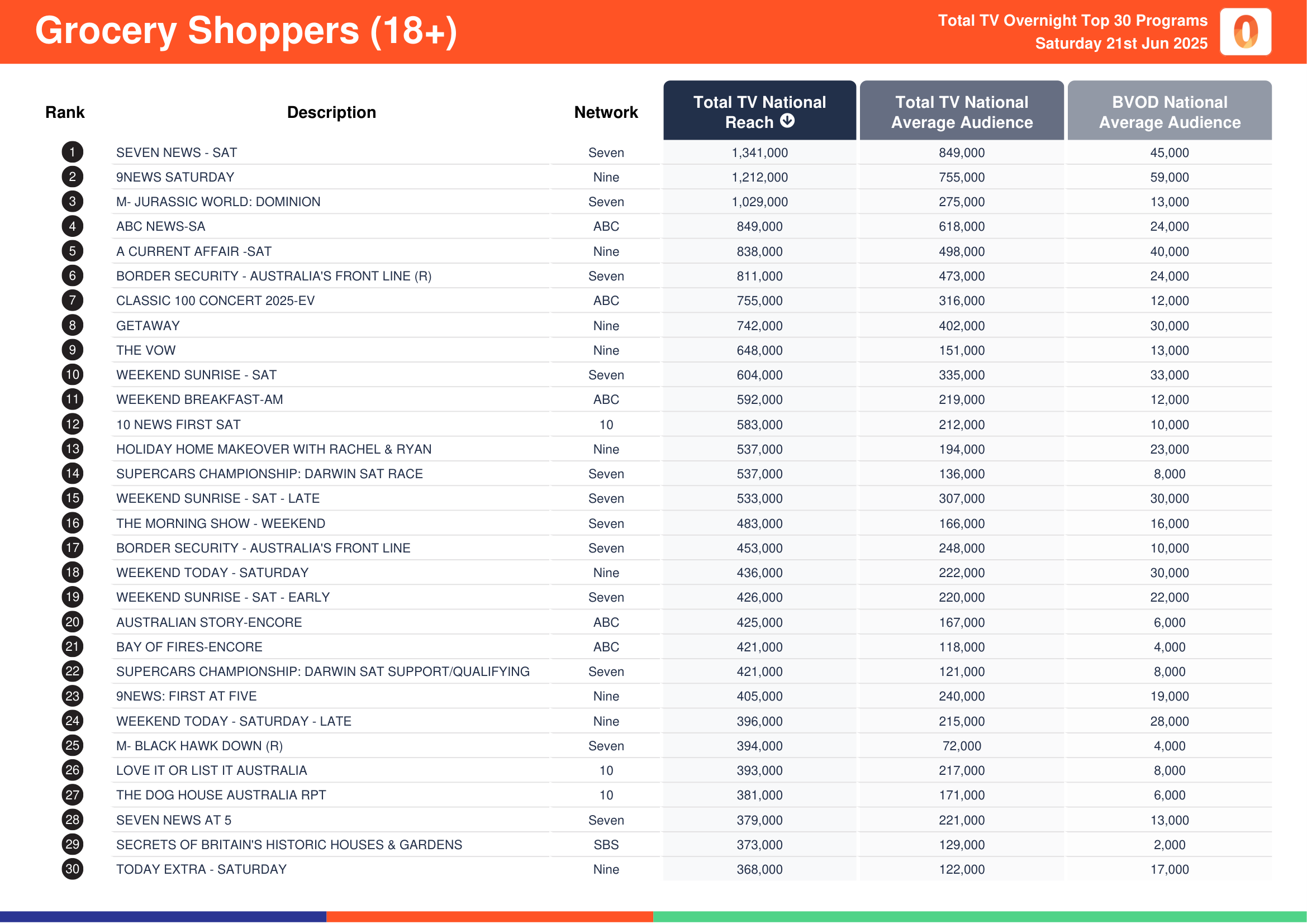This screenshot has width=1307, height=924.
Task: Click the rank 1 circle badge
Action: tap(72, 152)
